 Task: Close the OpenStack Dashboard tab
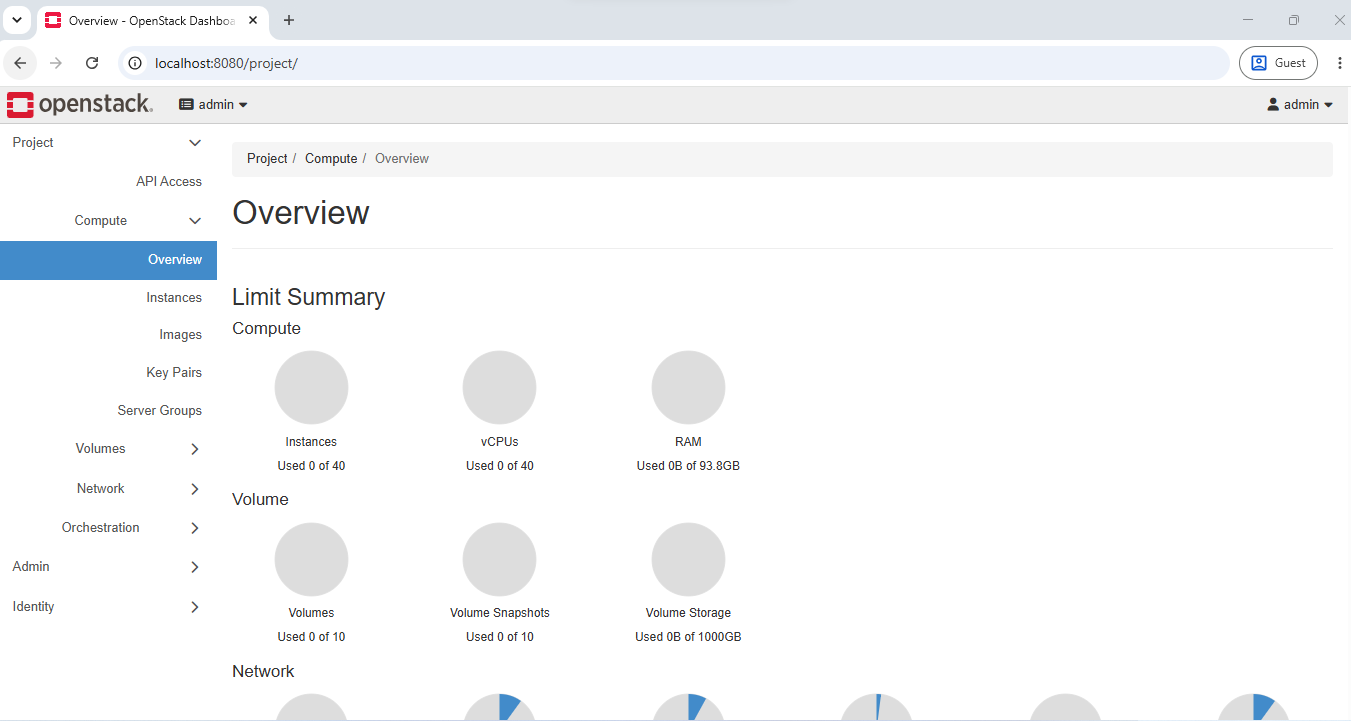[252, 20]
